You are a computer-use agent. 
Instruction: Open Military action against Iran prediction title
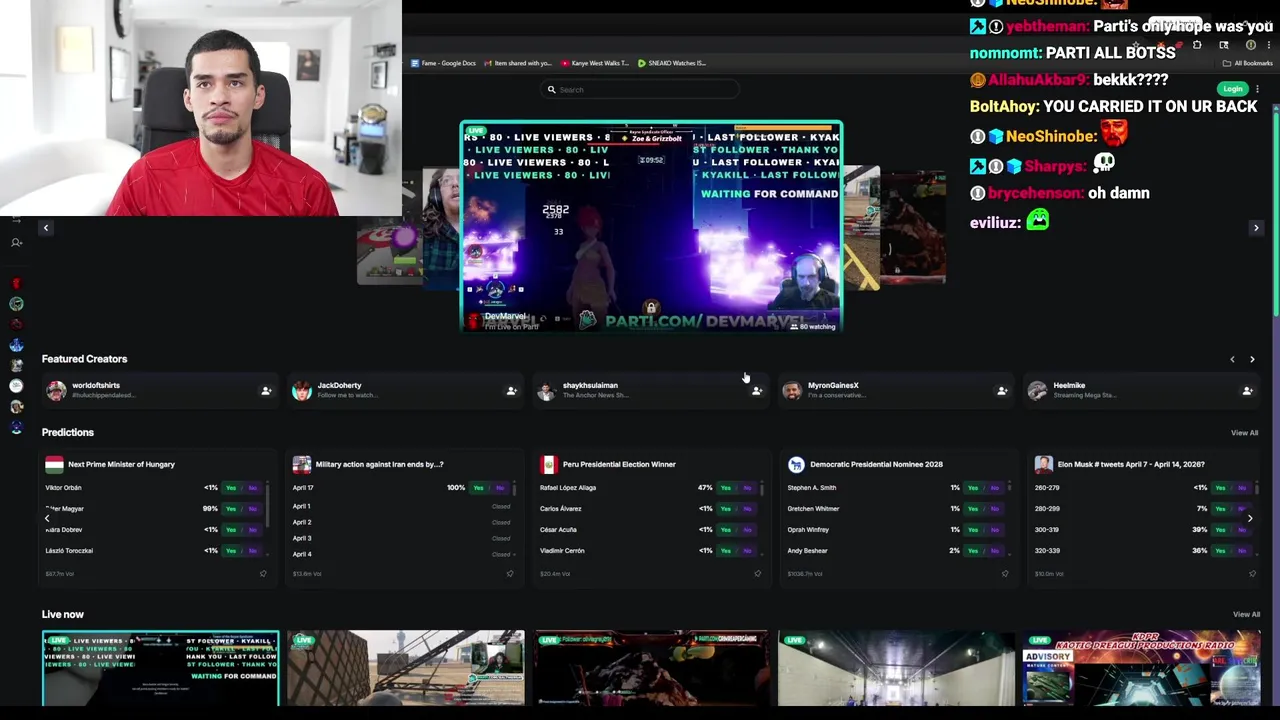[x=379, y=464]
